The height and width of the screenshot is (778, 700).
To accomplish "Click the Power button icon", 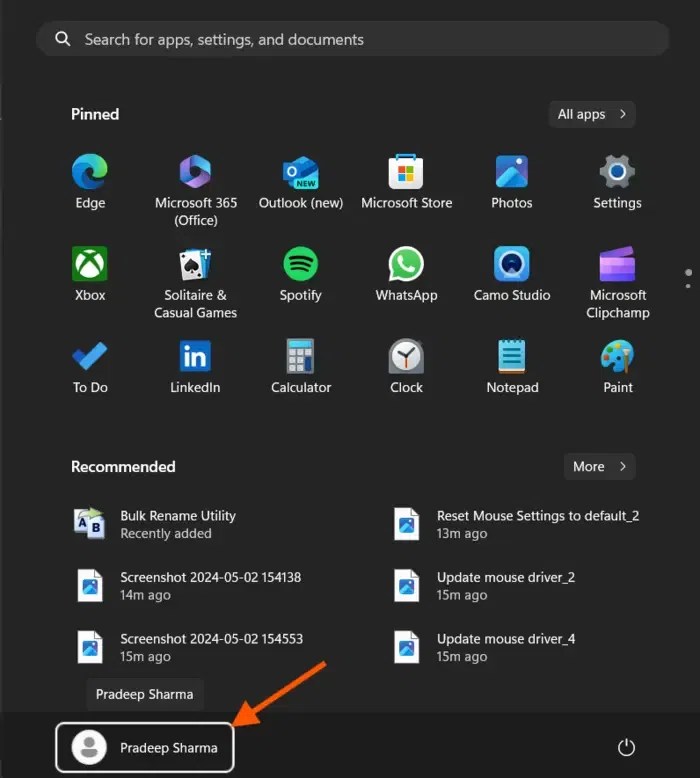I will (x=626, y=747).
